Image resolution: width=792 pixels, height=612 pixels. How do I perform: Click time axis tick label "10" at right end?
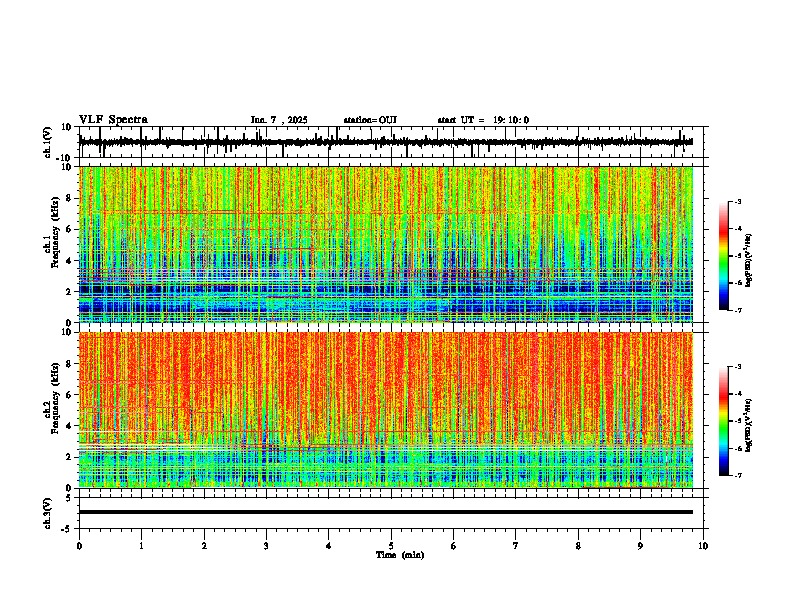pos(703,546)
